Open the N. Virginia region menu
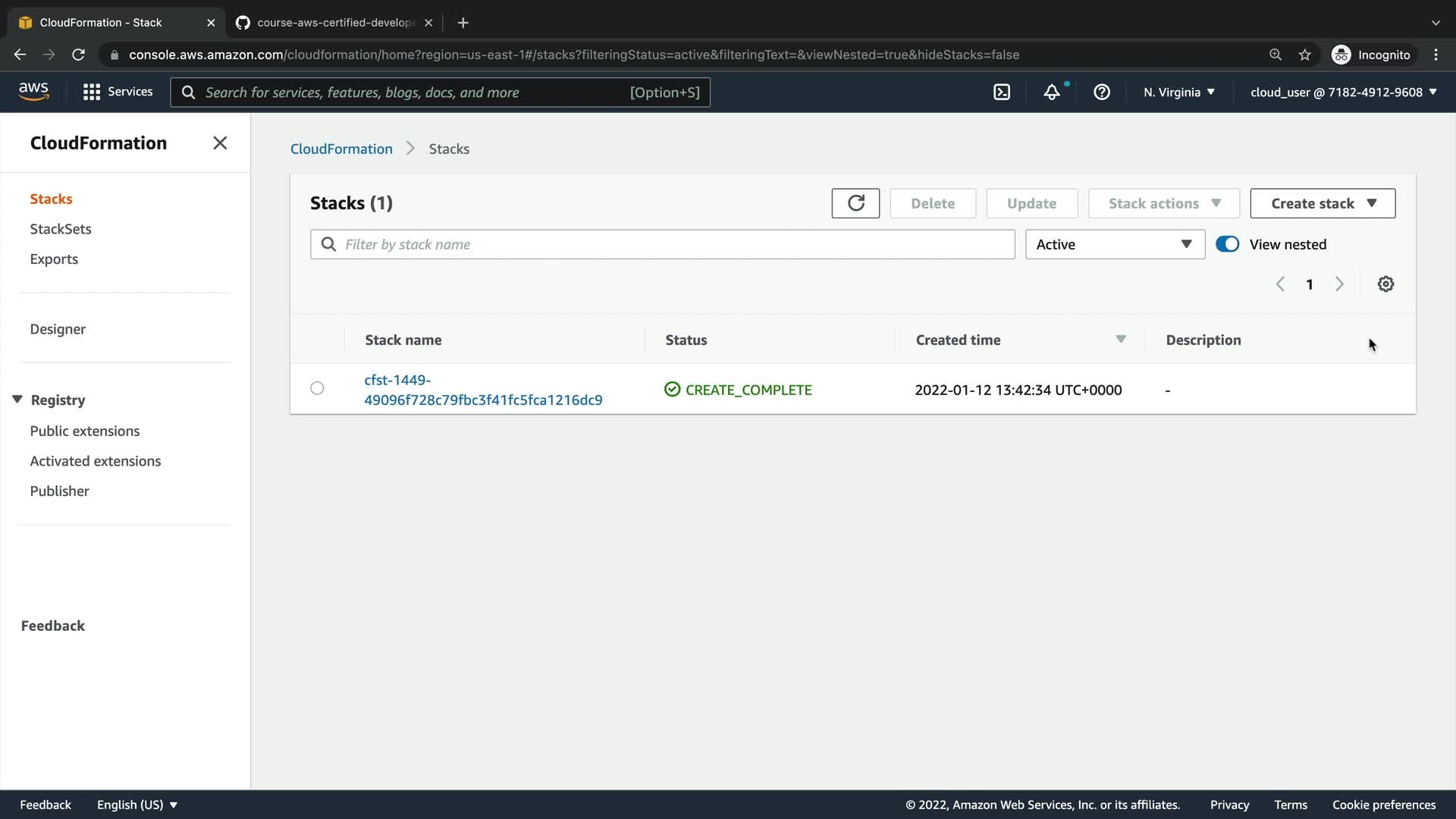This screenshot has height=819, width=1456. tap(1179, 92)
